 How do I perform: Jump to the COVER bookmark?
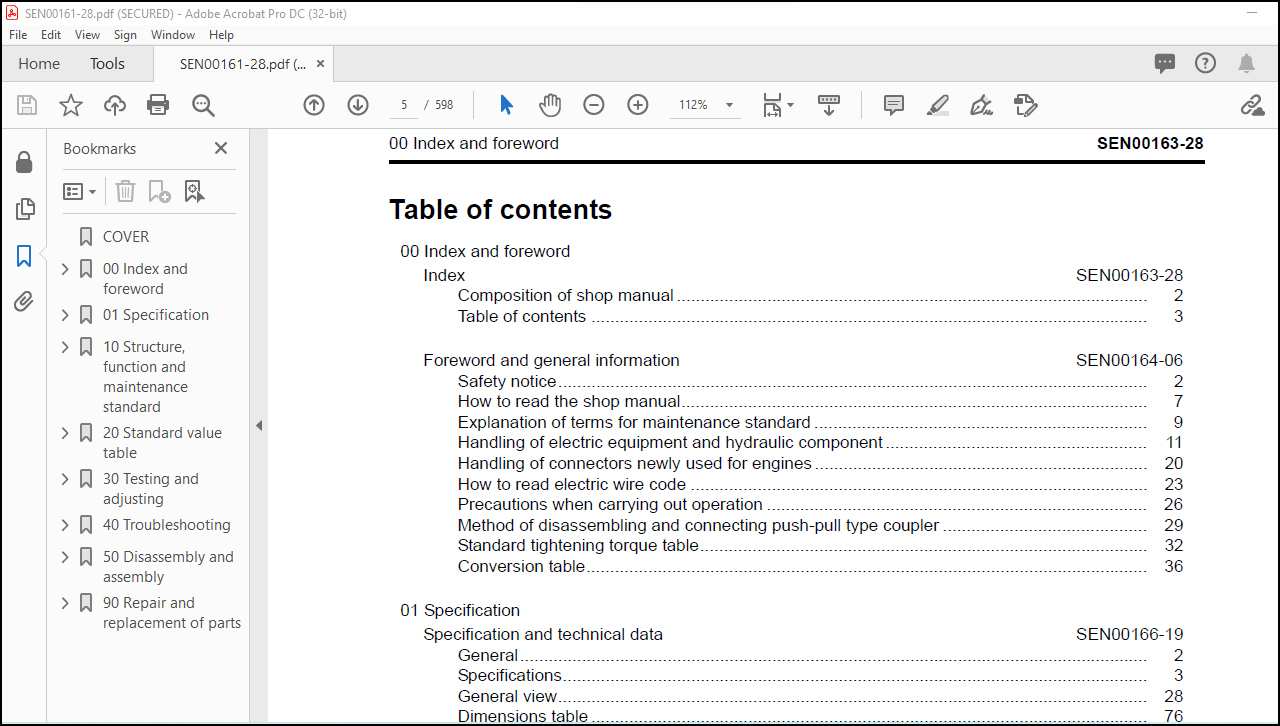point(126,237)
